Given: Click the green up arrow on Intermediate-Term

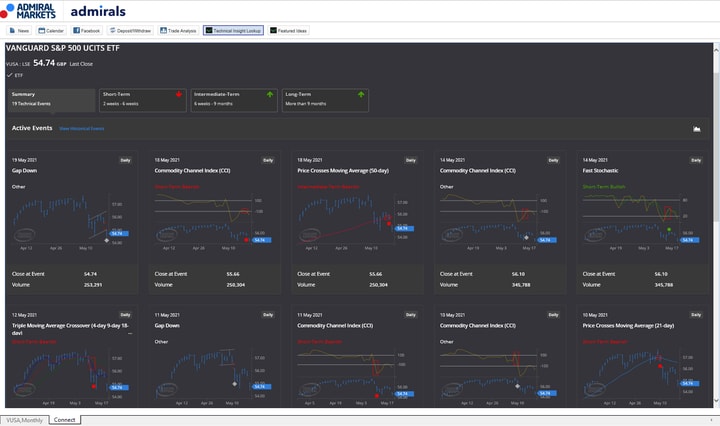Looking at the screenshot, I should tap(270, 94).
